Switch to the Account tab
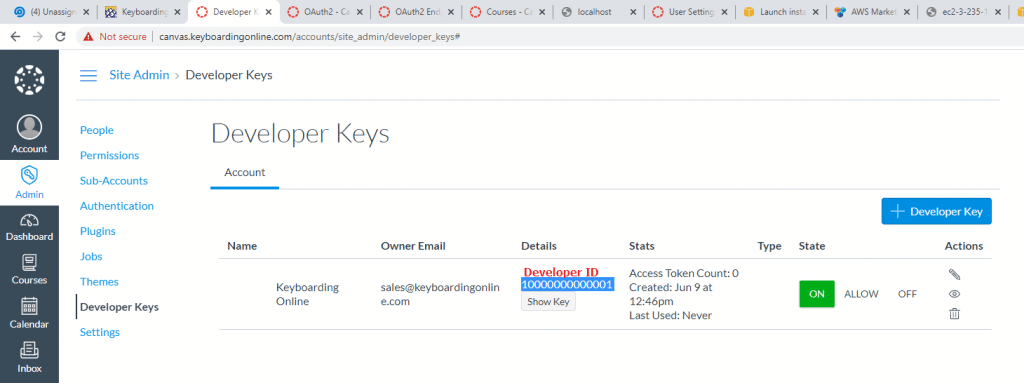The image size is (1024, 383). click(x=245, y=173)
